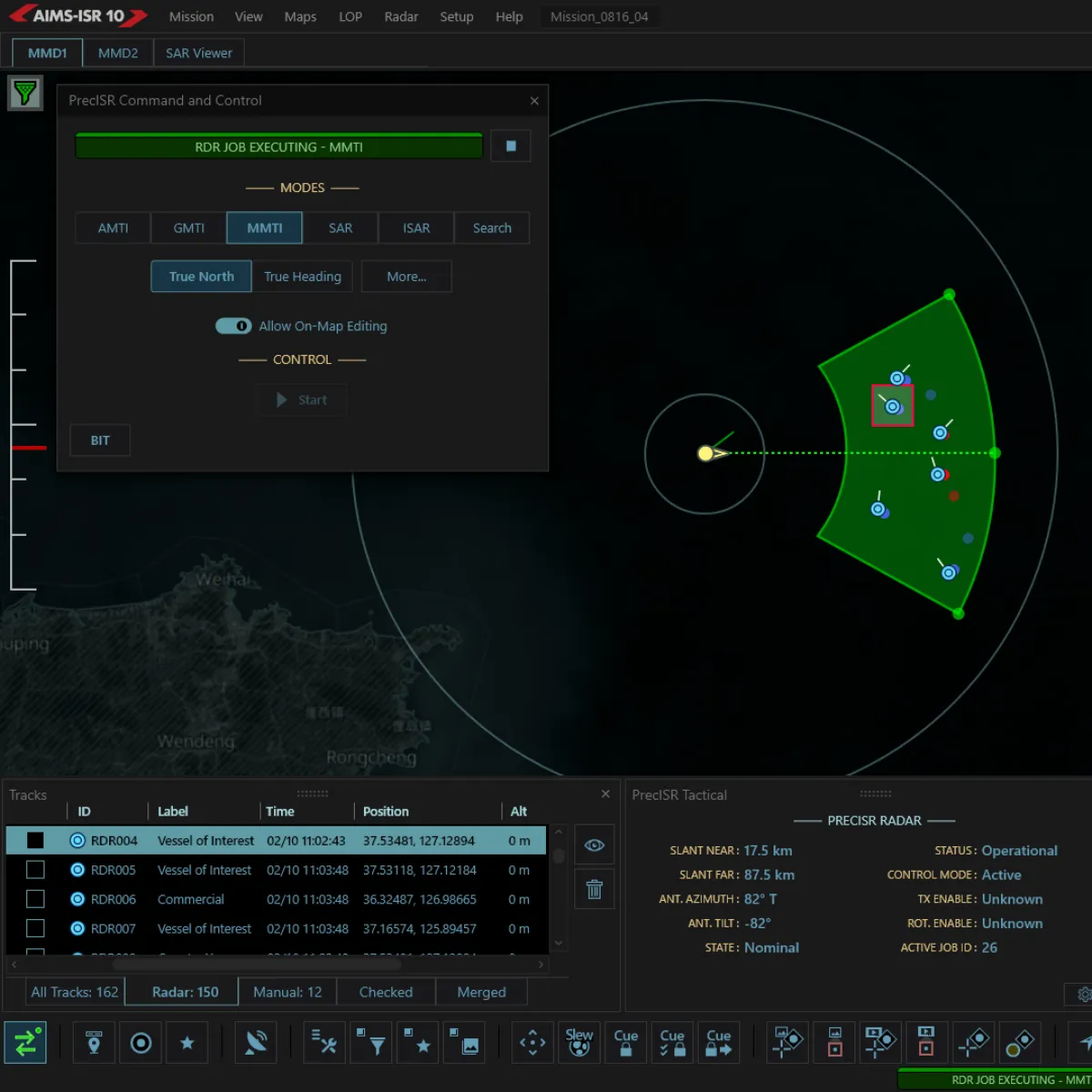1092x1092 pixels.
Task: Delete track using the trash icon
Action: 594,889
